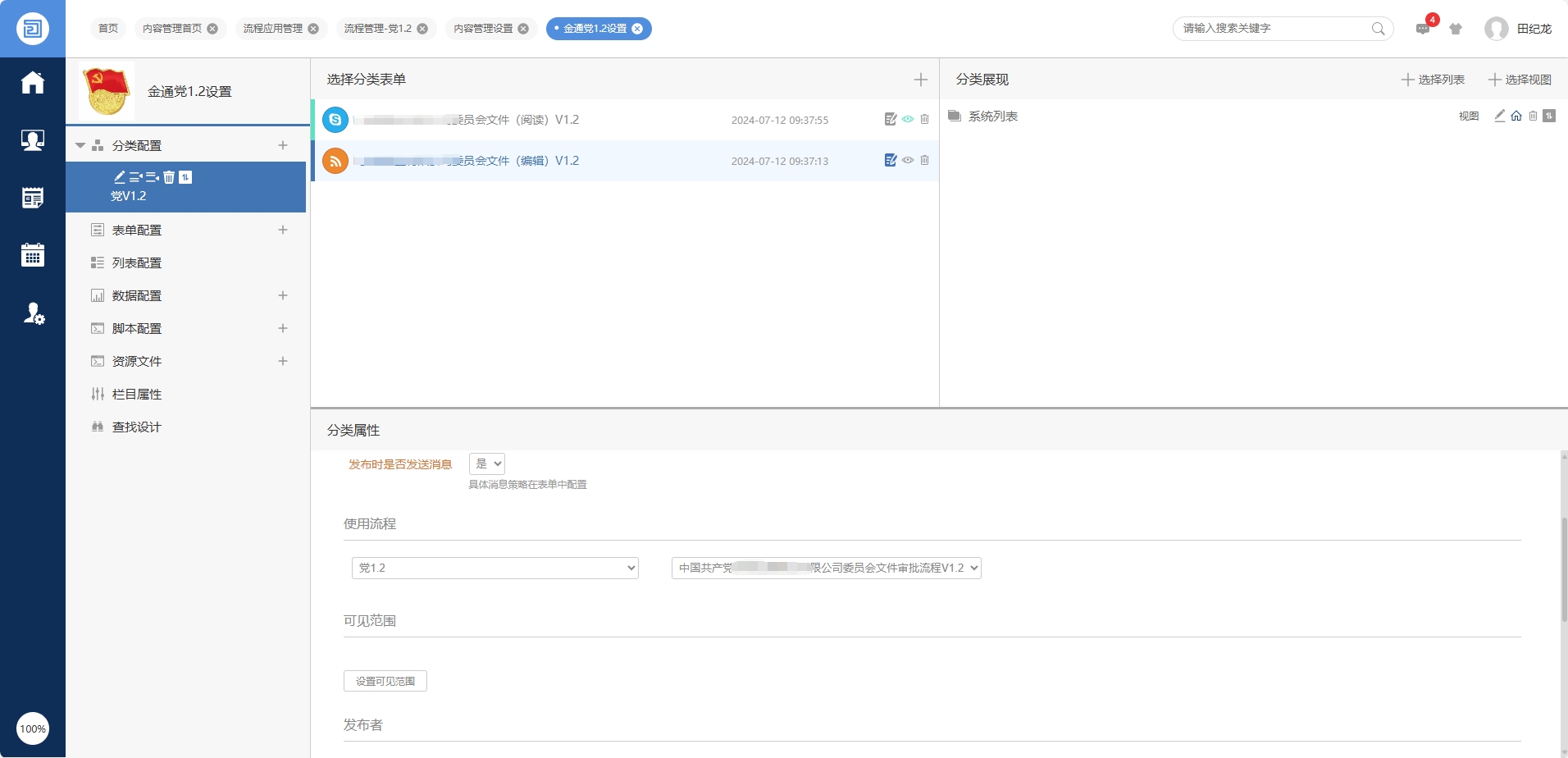Click the 设置可见范围 button

[385, 681]
